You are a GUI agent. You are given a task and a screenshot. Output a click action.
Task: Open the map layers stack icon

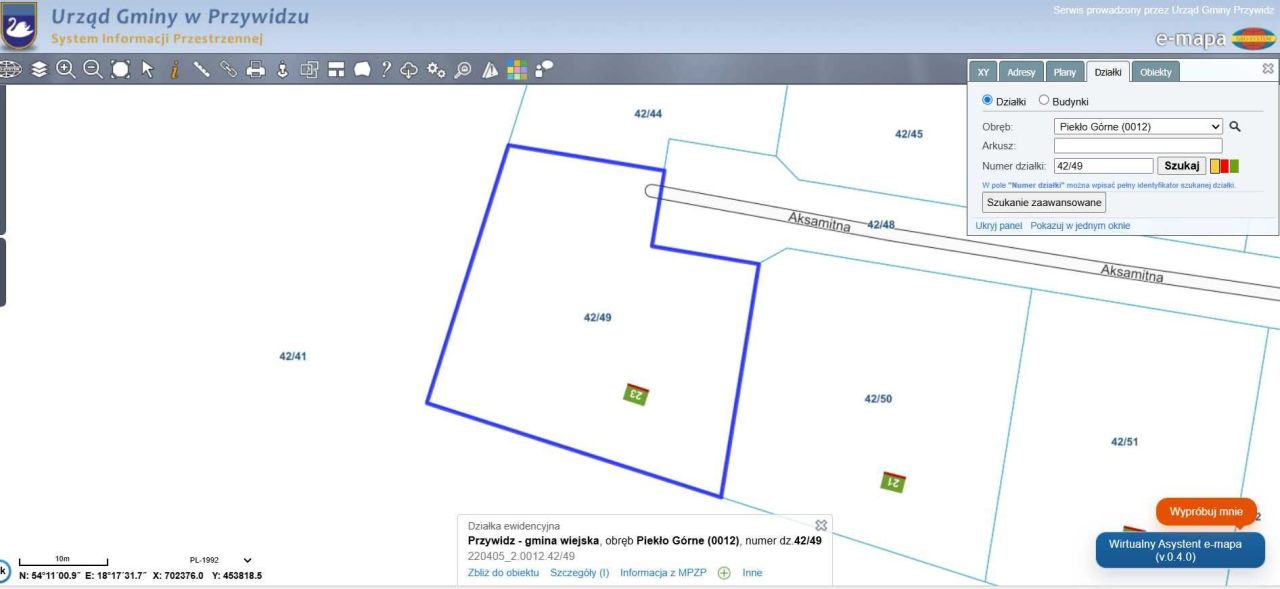(x=39, y=69)
